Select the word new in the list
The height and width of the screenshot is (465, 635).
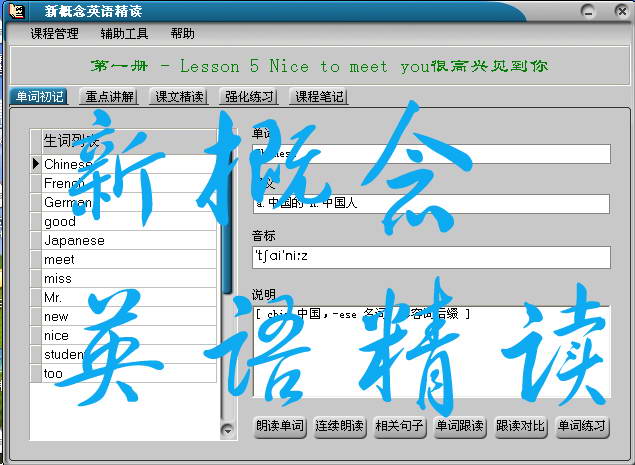(129, 316)
